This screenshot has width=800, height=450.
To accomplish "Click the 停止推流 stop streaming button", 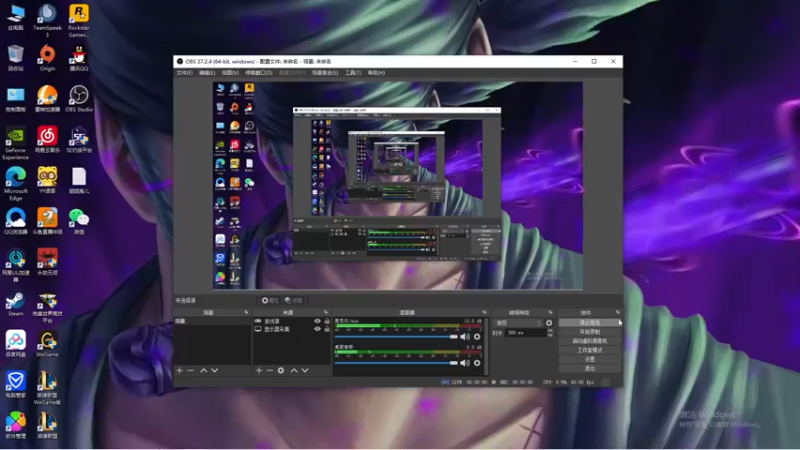I will (x=590, y=323).
